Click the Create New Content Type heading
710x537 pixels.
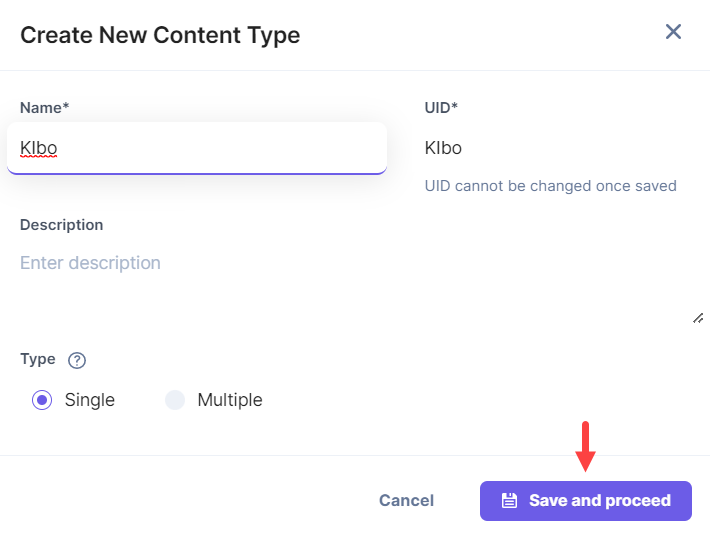point(160,35)
